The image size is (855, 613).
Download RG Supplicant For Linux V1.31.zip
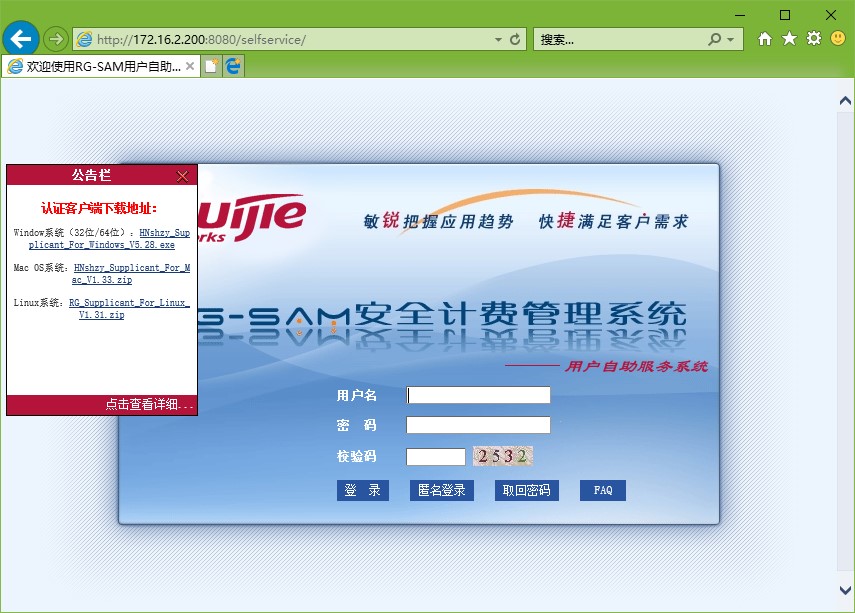pyautogui.click(x=129, y=309)
